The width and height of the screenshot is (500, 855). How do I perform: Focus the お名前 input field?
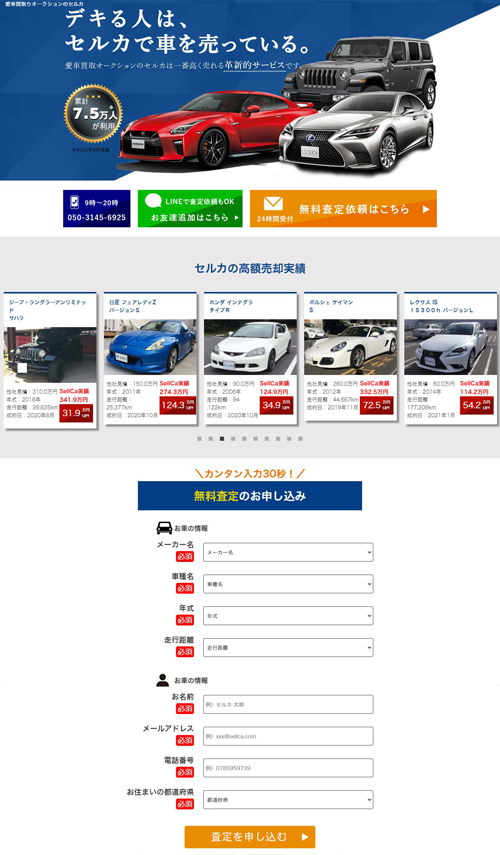288,704
